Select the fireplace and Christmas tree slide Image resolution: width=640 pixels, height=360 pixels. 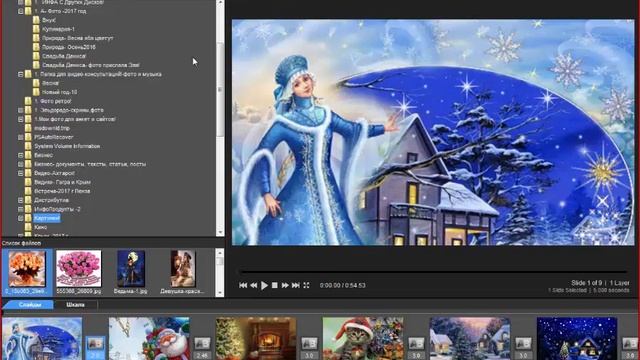[x=256, y=339]
